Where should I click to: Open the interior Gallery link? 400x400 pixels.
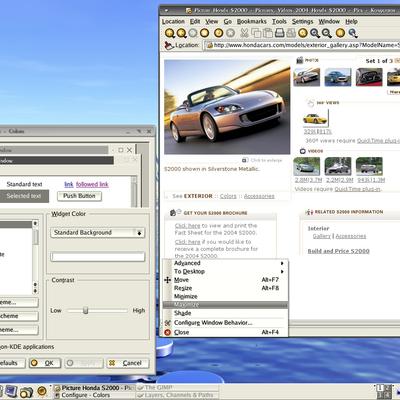tap(322, 236)
